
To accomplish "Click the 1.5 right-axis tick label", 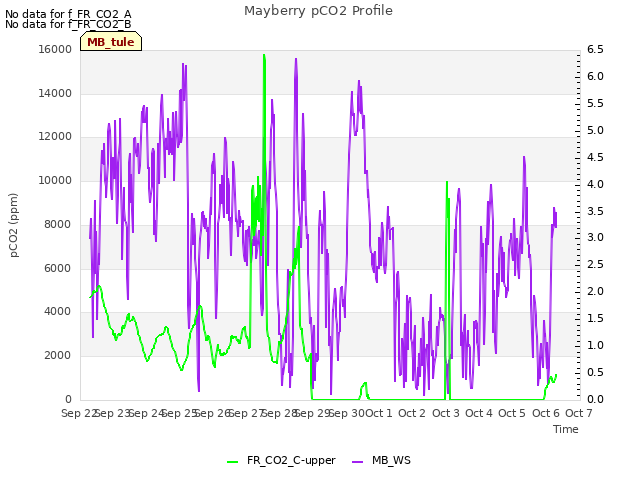I will (595, 318).
